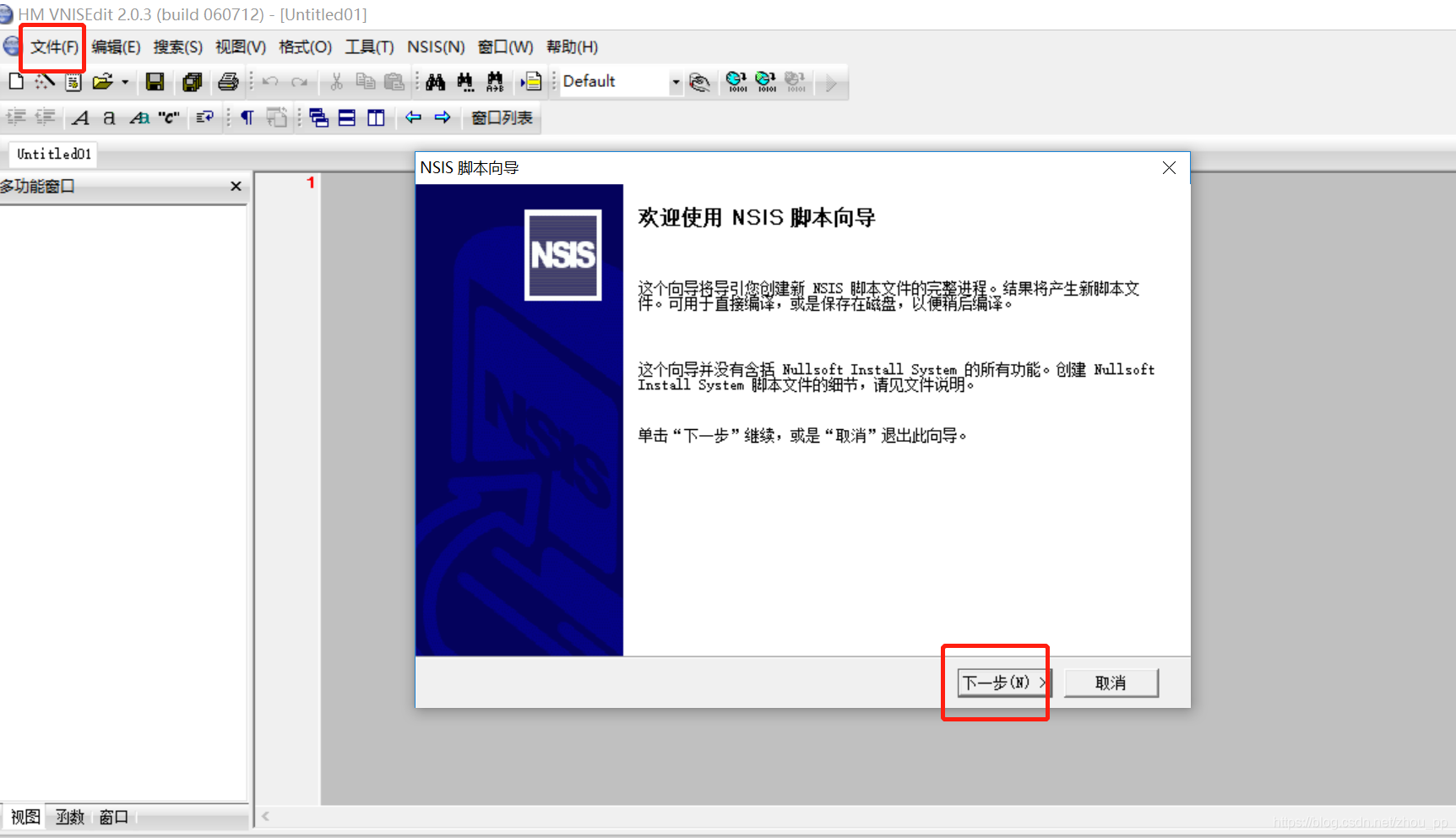Image resolution: width=1456 pixels, height=838 pixels.
Task: Open the 窗口(W) menu
Action: [x=505, y=47]
